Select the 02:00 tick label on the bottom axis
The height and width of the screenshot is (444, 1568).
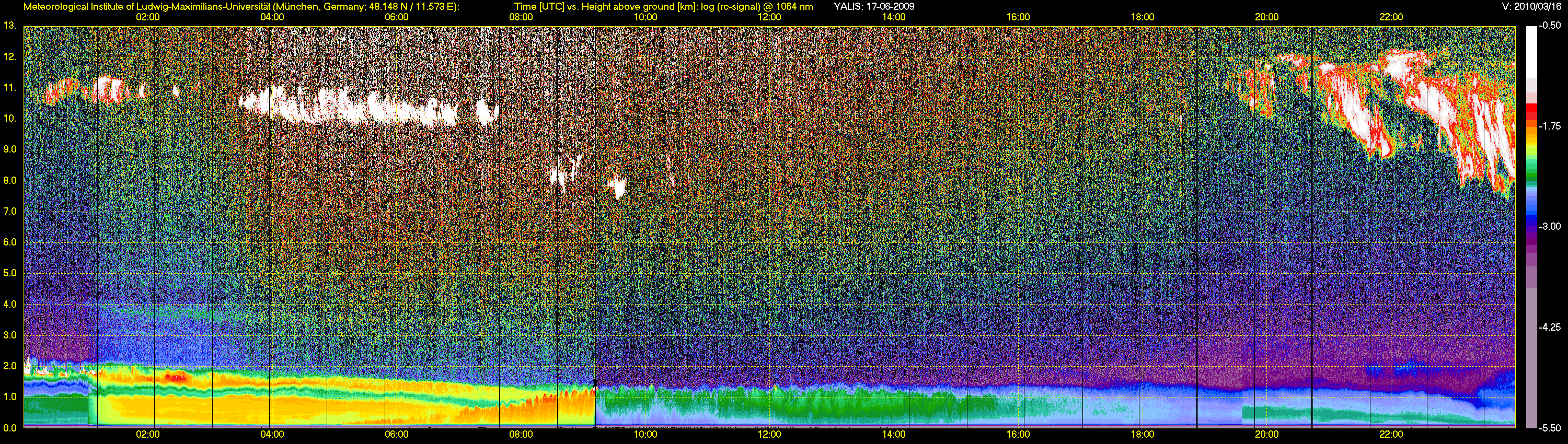(x=148, y=435)
